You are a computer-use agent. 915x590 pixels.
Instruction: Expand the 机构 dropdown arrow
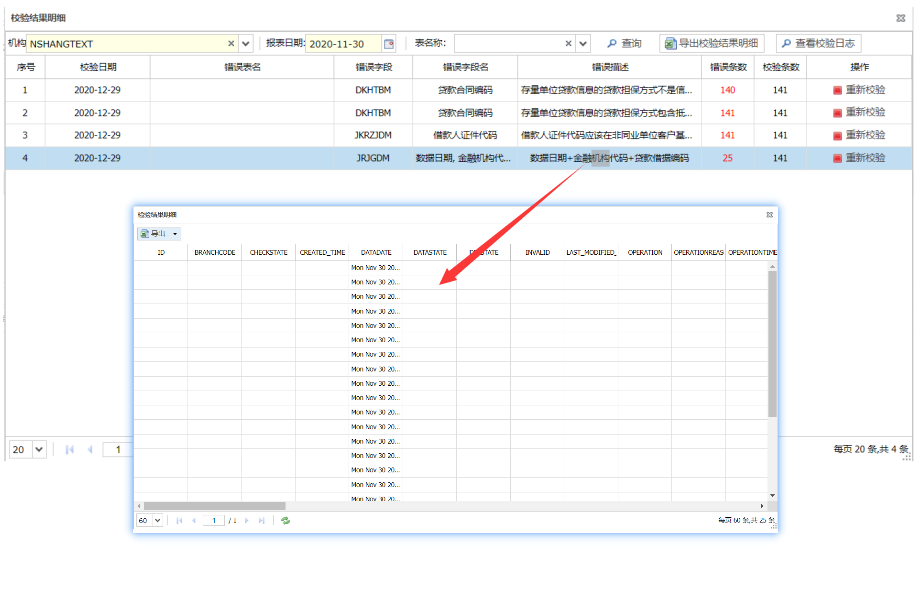coord(246,44)
